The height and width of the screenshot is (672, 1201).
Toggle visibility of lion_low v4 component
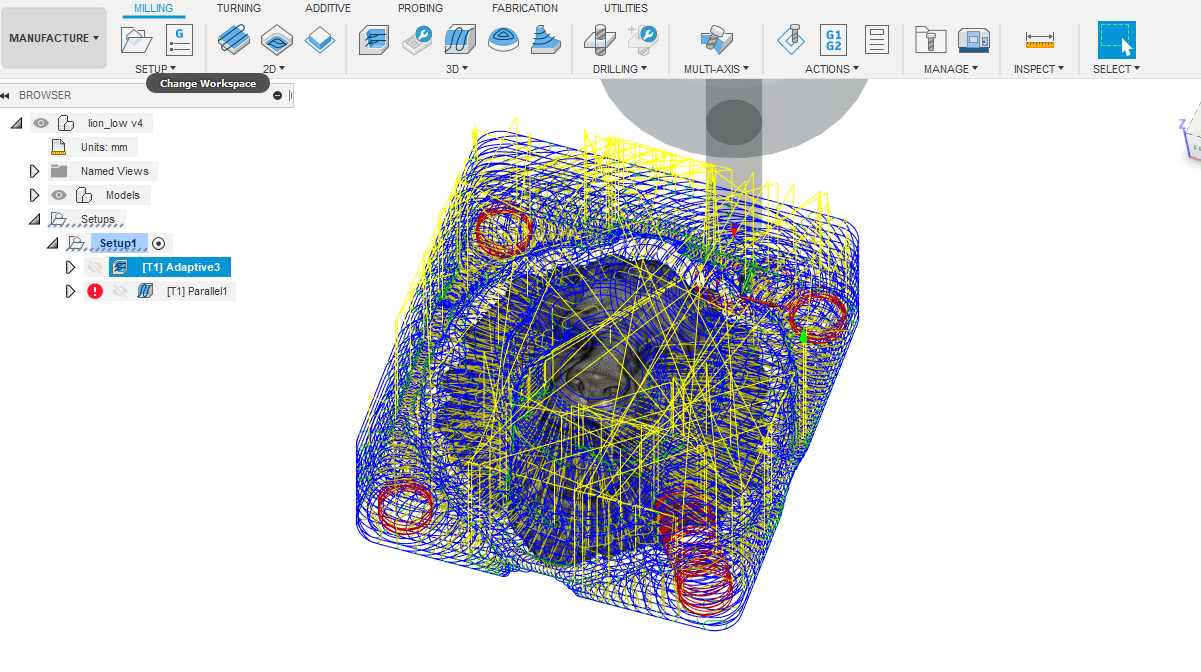[41, 123]
